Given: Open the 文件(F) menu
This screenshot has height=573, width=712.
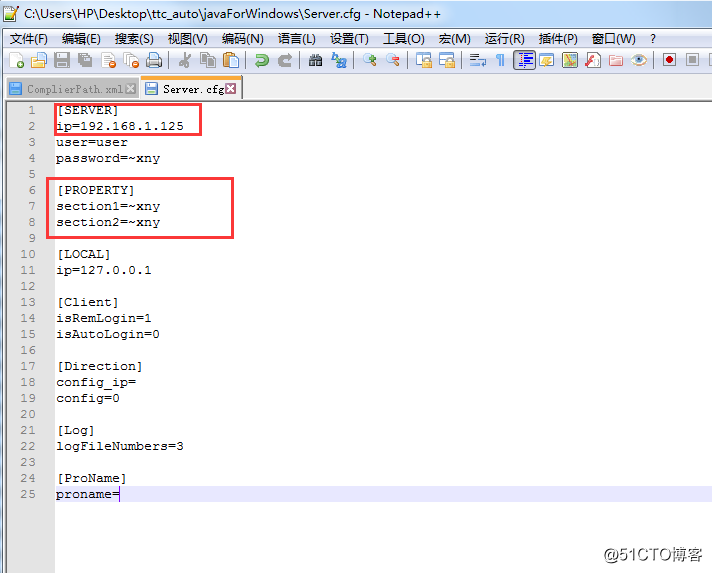Looking at the screenshot, I should pos(29,39).
